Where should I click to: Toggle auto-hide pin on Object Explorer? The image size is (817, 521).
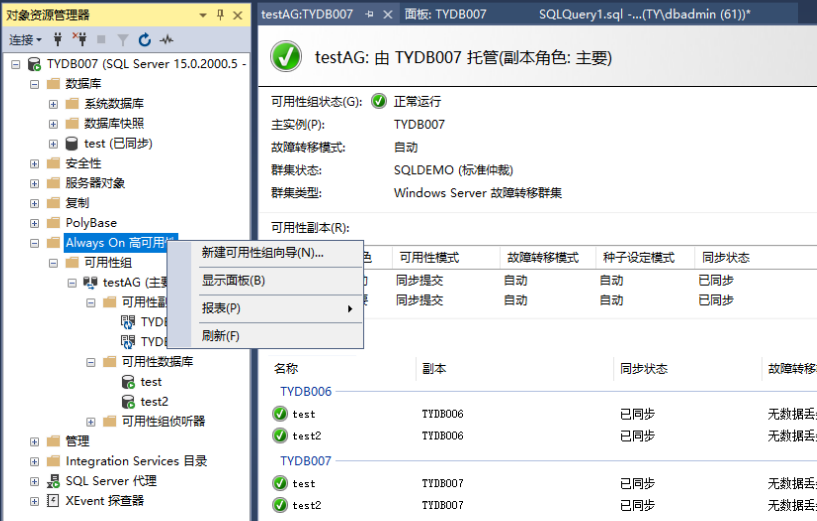tap(220, 15)
